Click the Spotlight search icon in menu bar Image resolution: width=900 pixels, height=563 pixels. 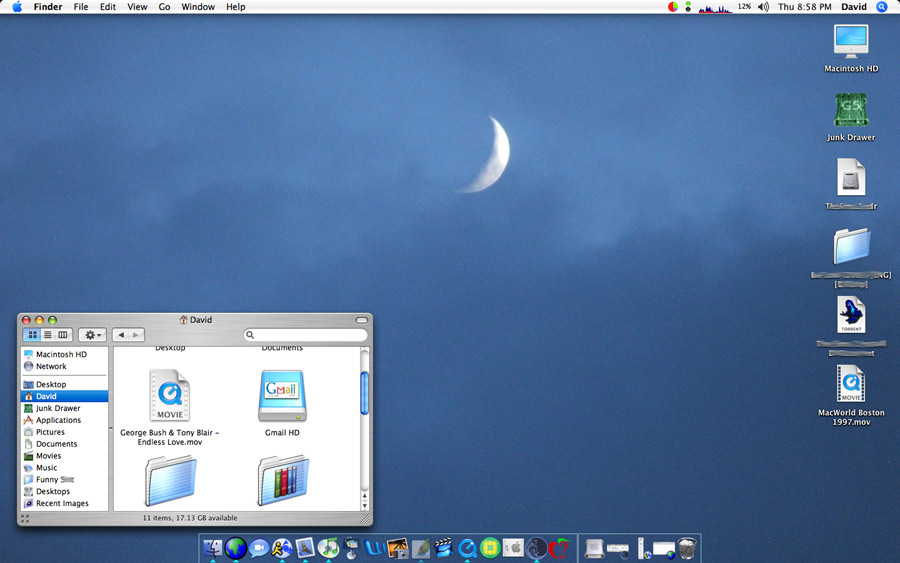pos(881,7)
